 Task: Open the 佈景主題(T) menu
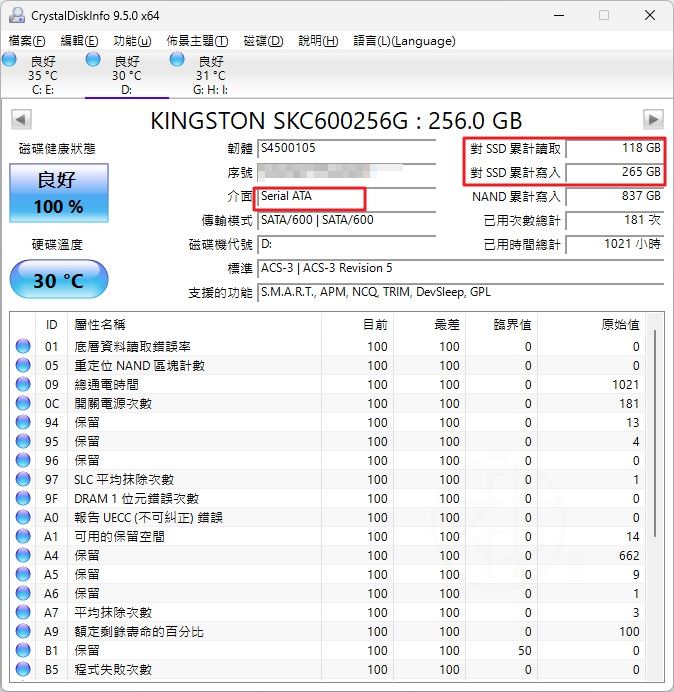[x=197, y=41]
